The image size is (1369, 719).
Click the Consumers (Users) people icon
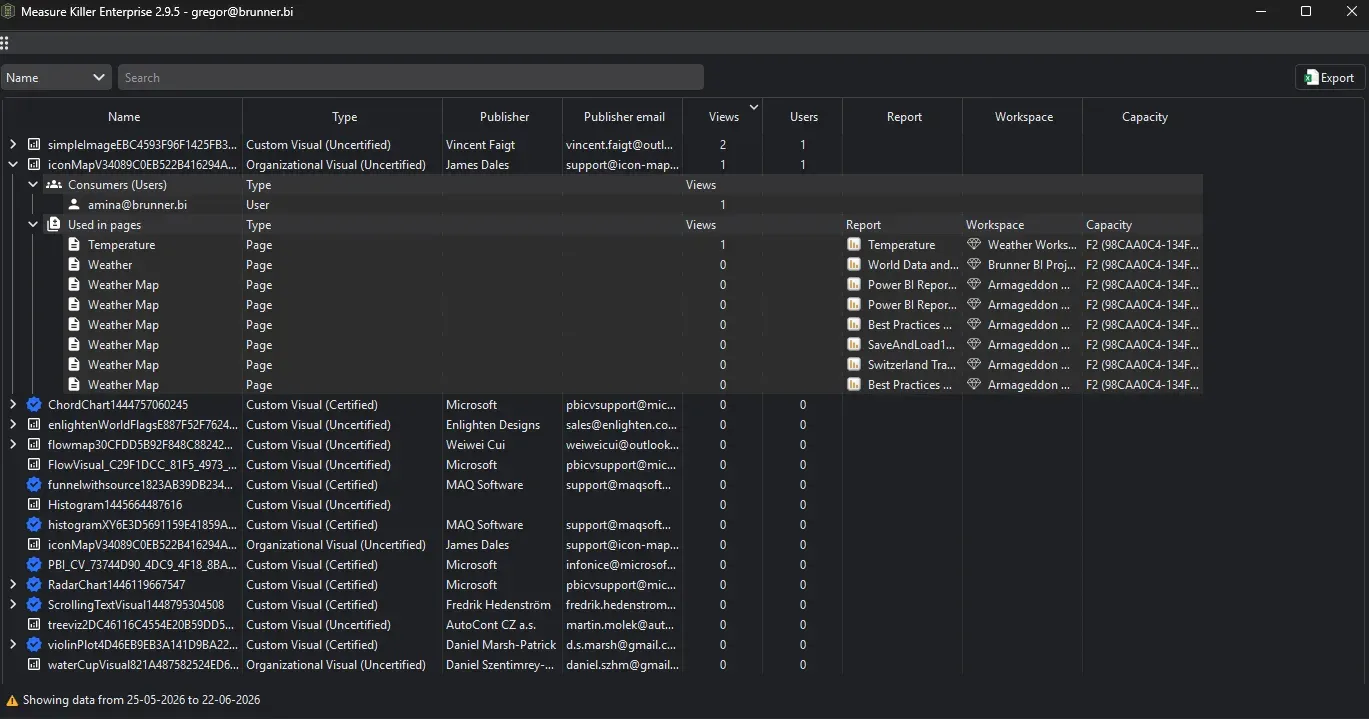click(54, 185)
